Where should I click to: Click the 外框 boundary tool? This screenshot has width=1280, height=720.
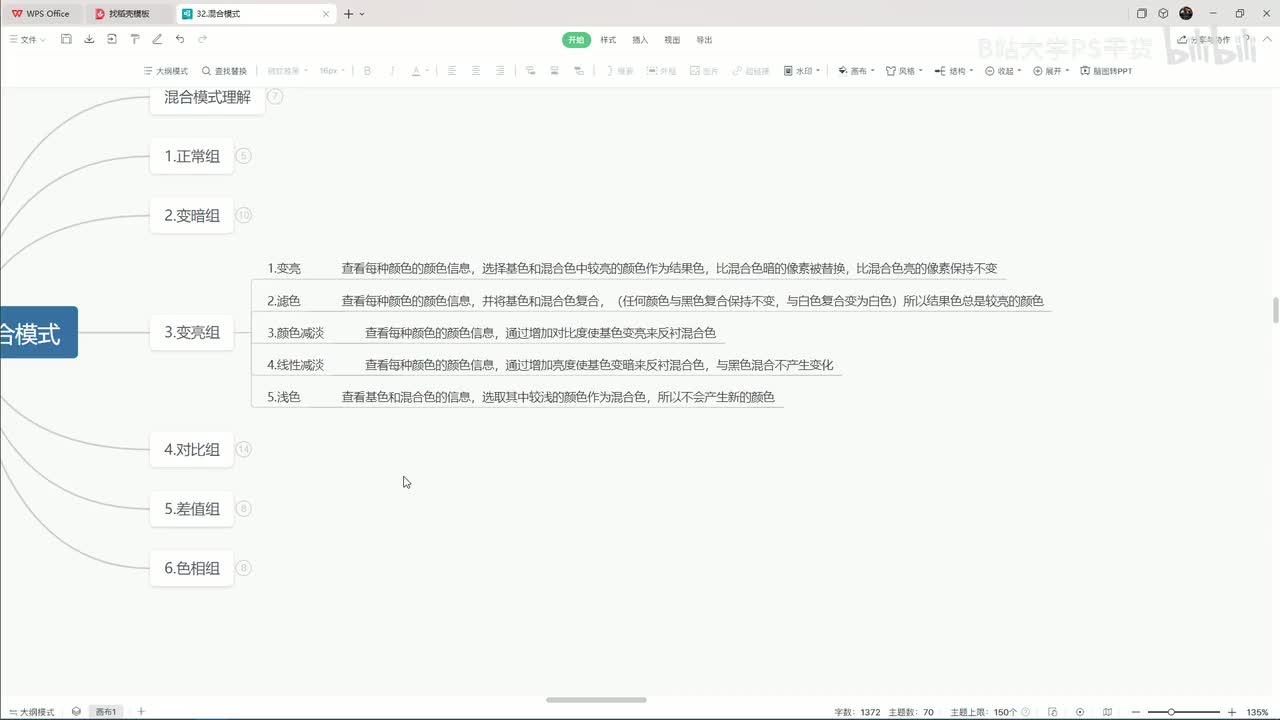[x=661, y=71]
